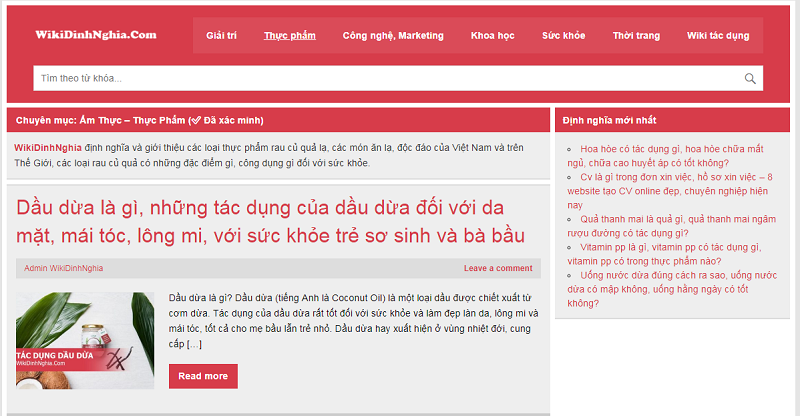Viewport: 800px width, 416px height.
Task: Open Hoa hòe có tác dụng gì link
Action: (x=665, y=156)
